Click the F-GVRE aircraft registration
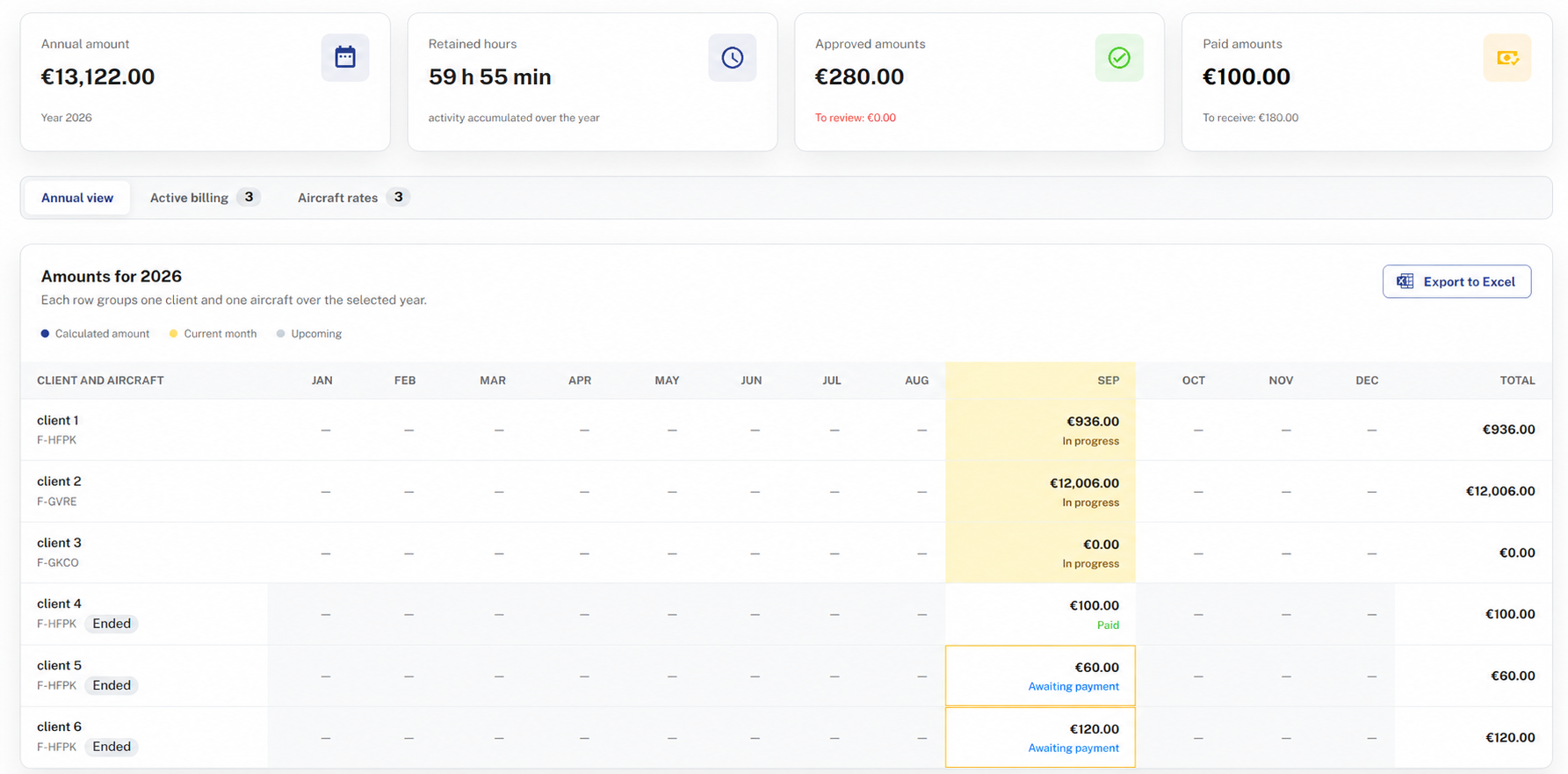This screenshot has width=1568, height=774. point(56,502)
